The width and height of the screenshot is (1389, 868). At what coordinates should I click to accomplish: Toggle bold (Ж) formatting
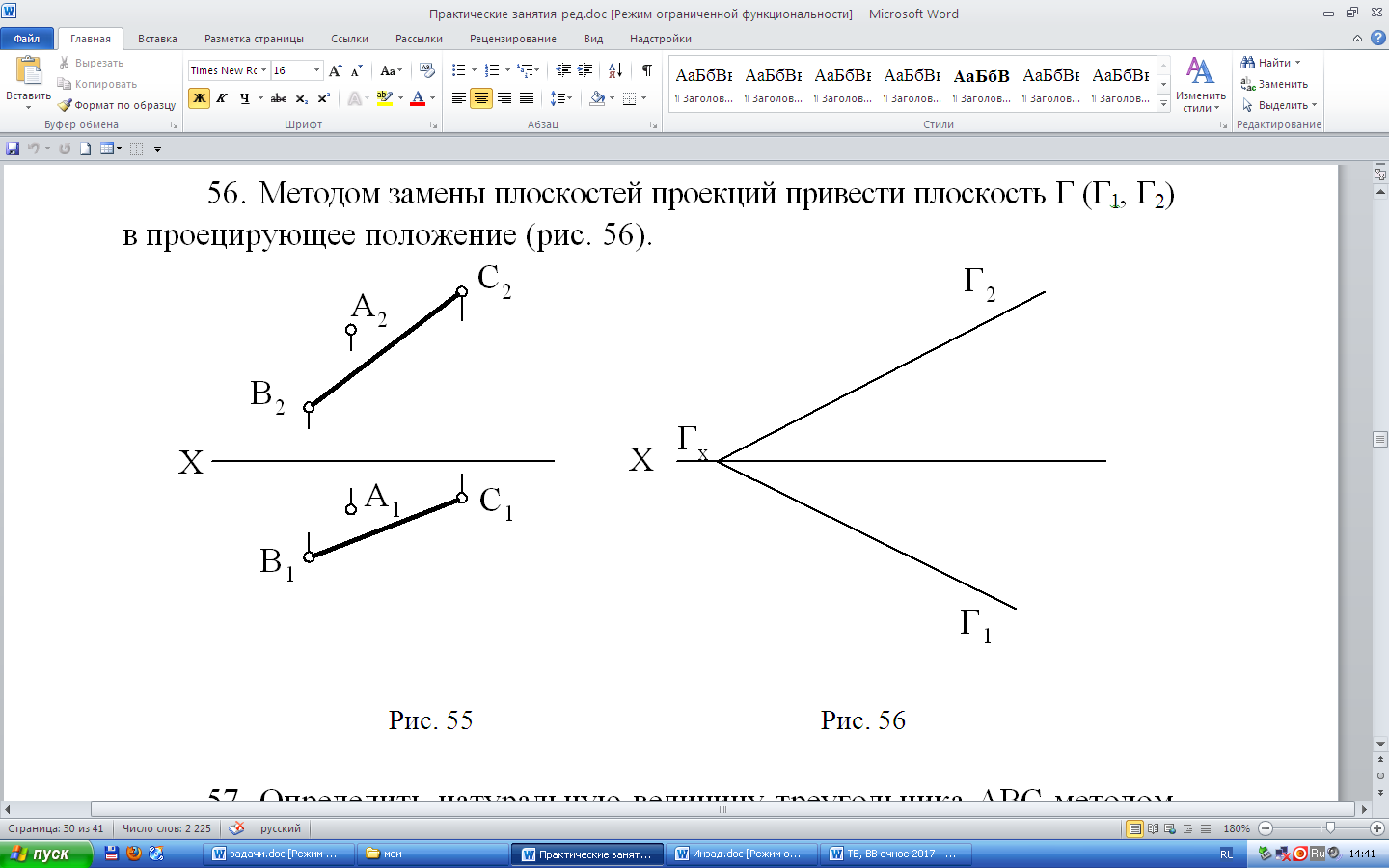click(200, 98)
